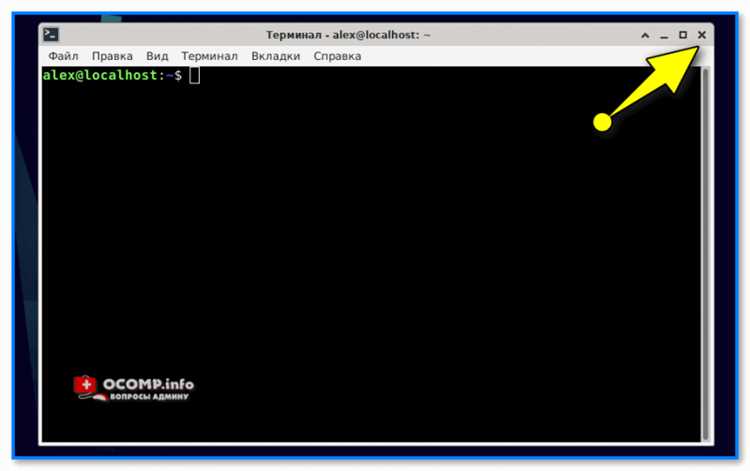Open the Вкладки menu
Screen dimensions: 750x471
276,56
